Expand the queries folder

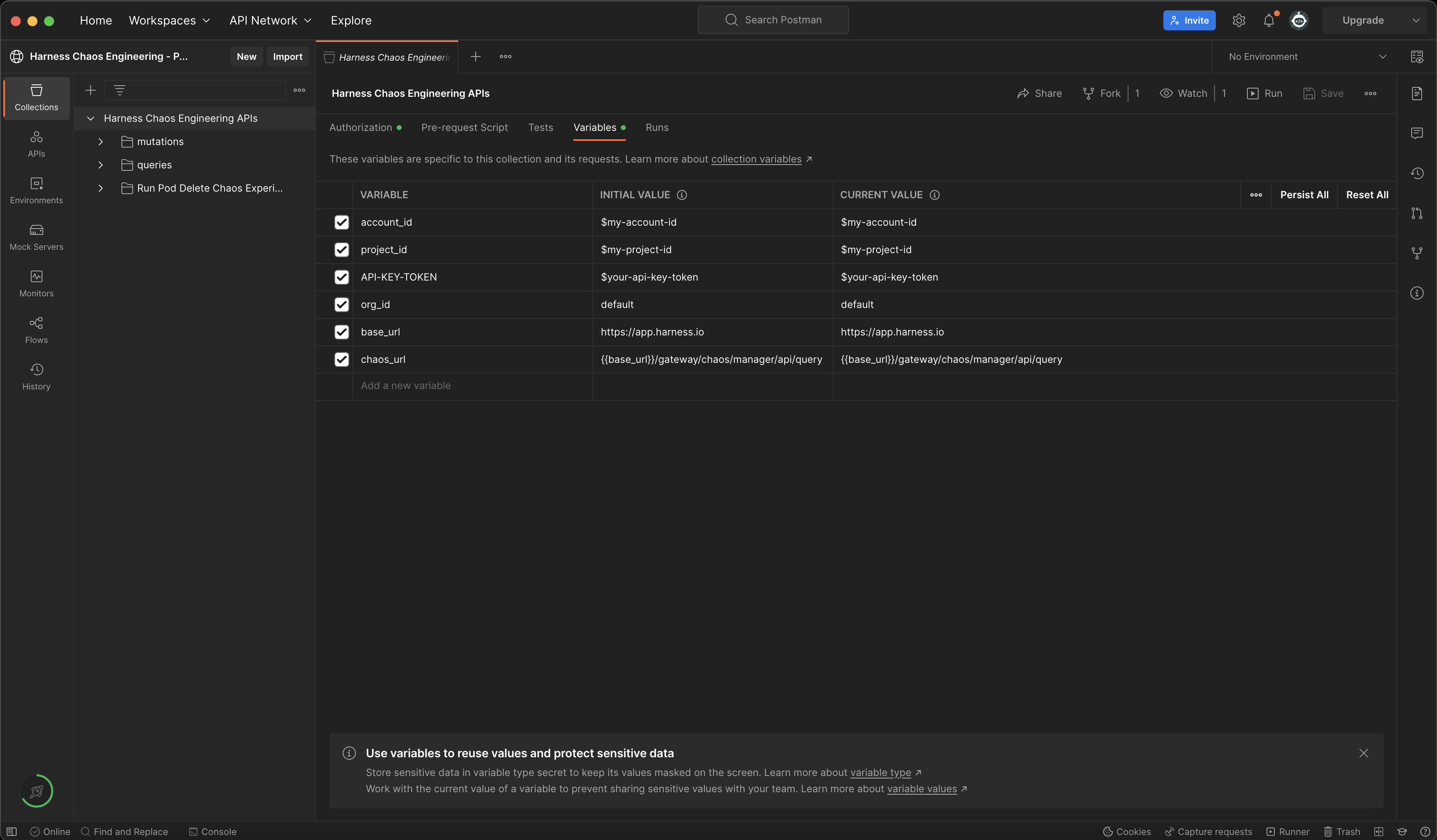point(100,165)
